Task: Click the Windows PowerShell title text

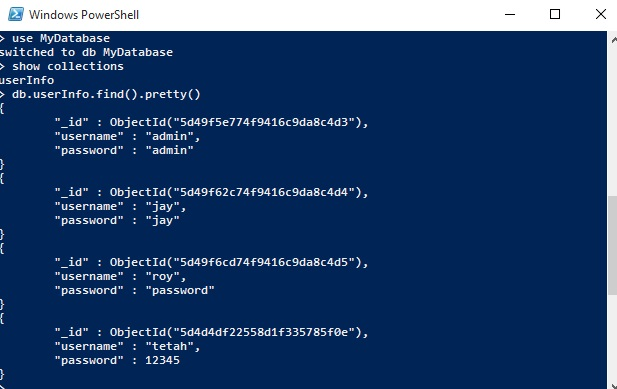Action: [84, 15]
